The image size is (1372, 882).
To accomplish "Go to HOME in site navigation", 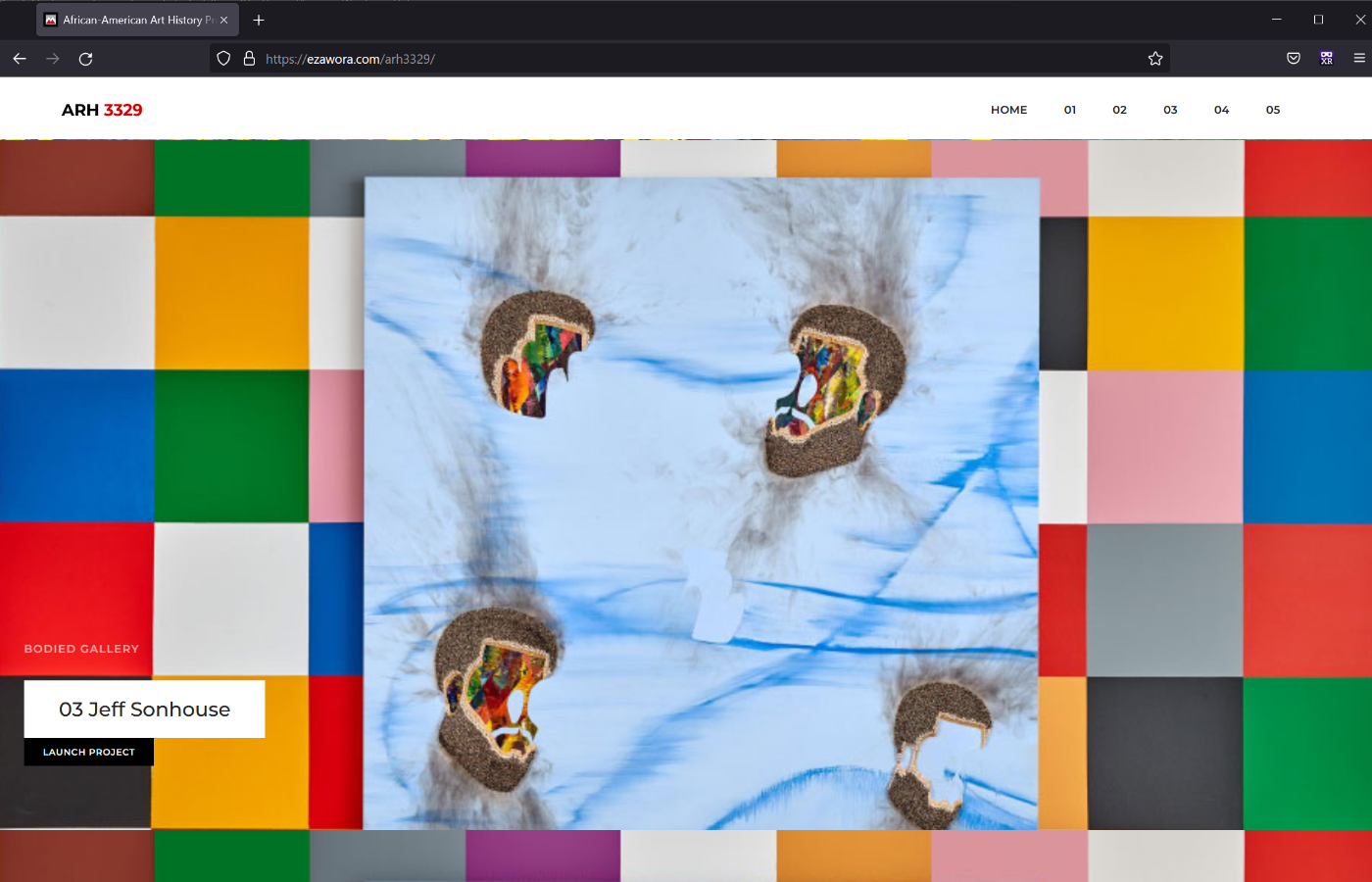I will point(1008,110).
